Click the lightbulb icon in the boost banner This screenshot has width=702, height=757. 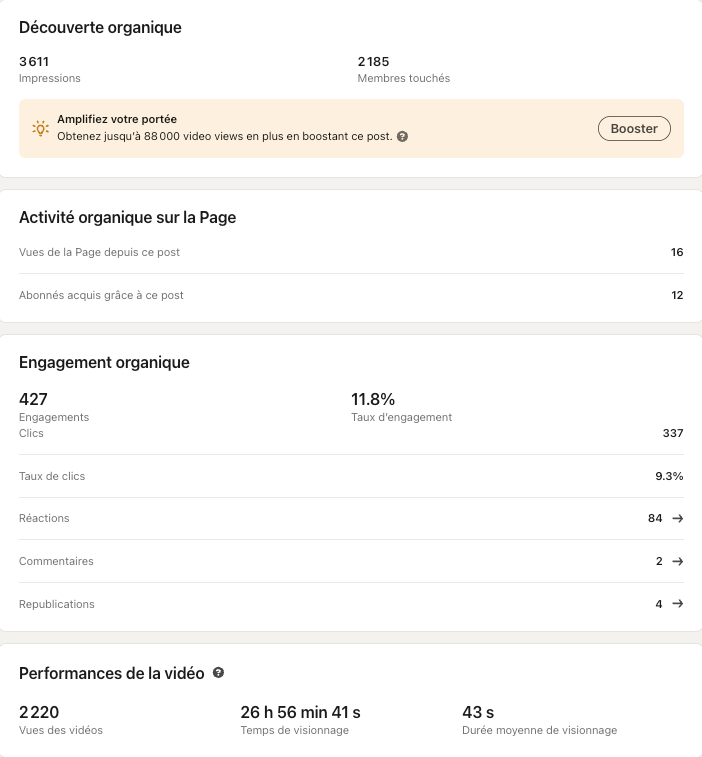point(40,128)
